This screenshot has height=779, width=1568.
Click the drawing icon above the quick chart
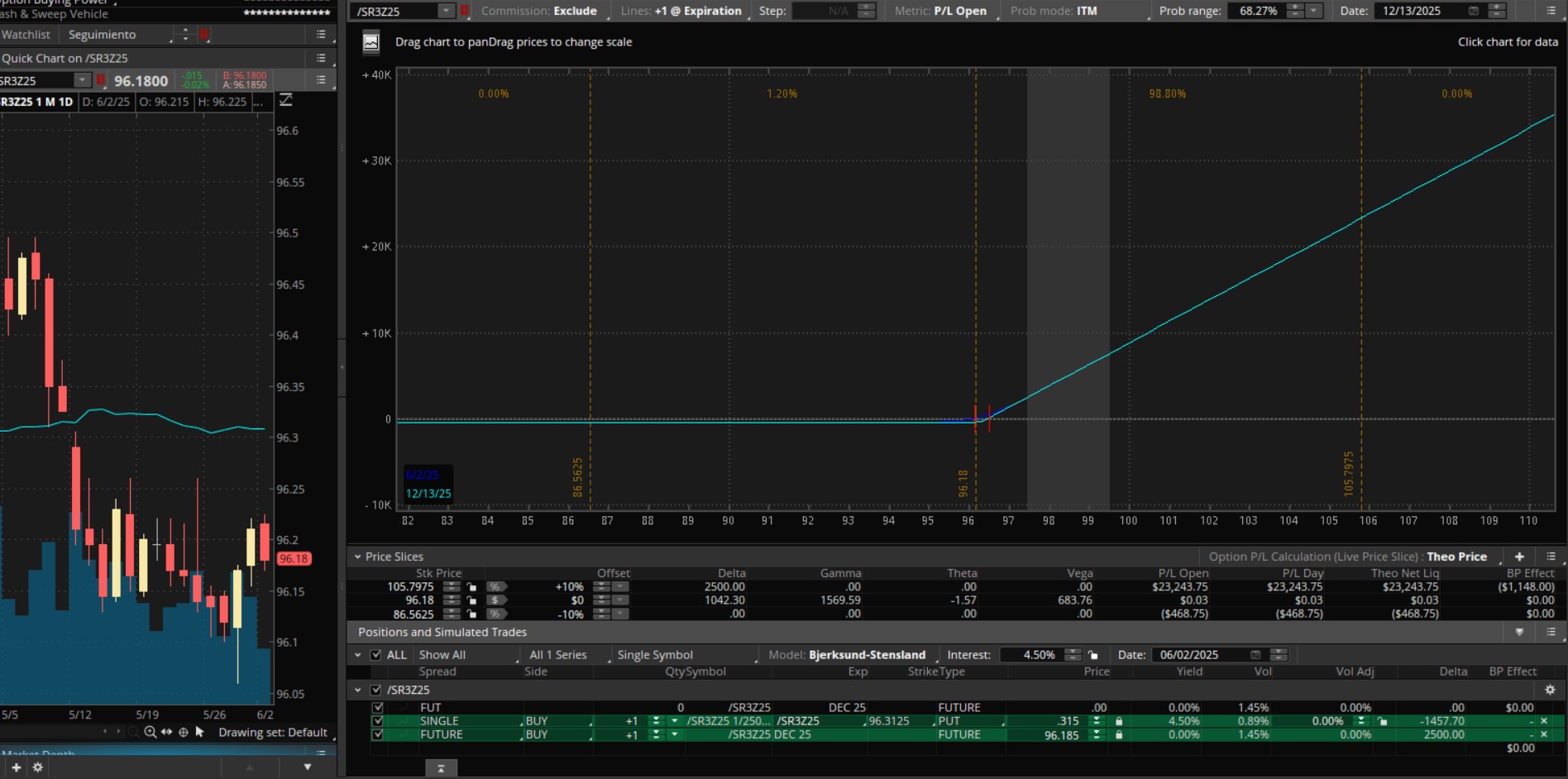click(x=286, y=100)
